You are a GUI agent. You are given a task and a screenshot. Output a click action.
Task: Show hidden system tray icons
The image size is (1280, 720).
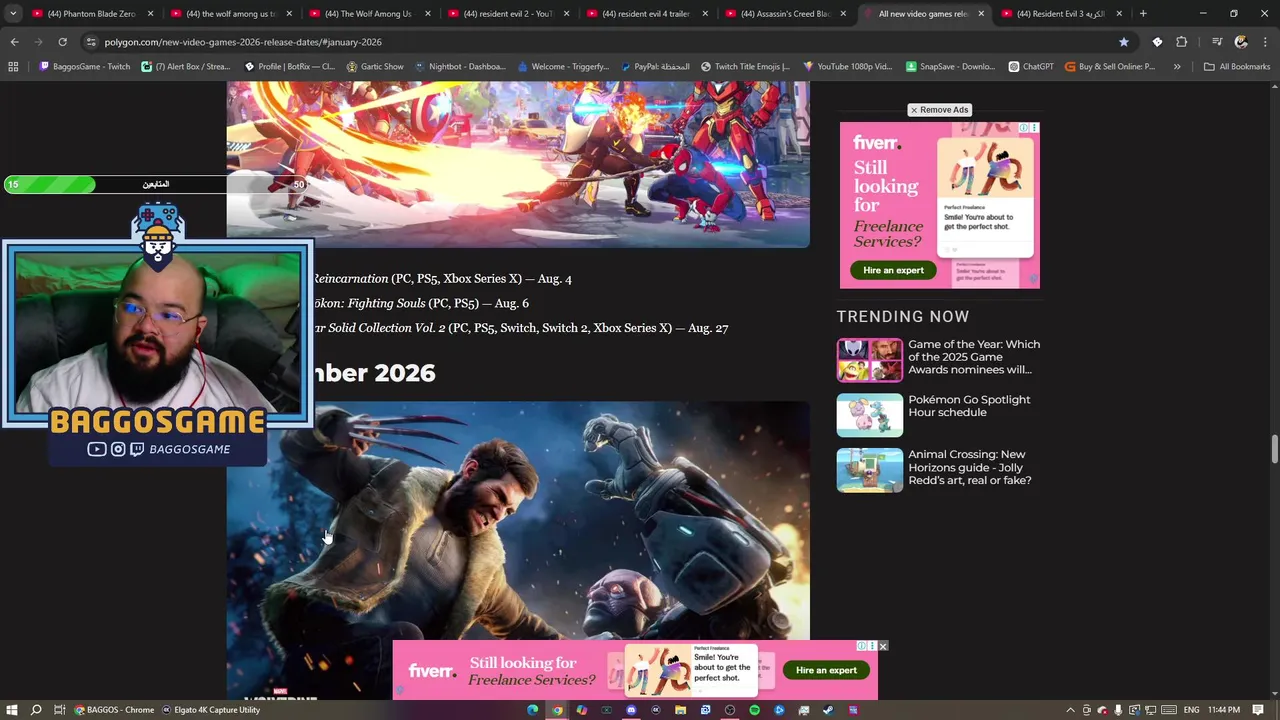click(x=1070, y=710)
